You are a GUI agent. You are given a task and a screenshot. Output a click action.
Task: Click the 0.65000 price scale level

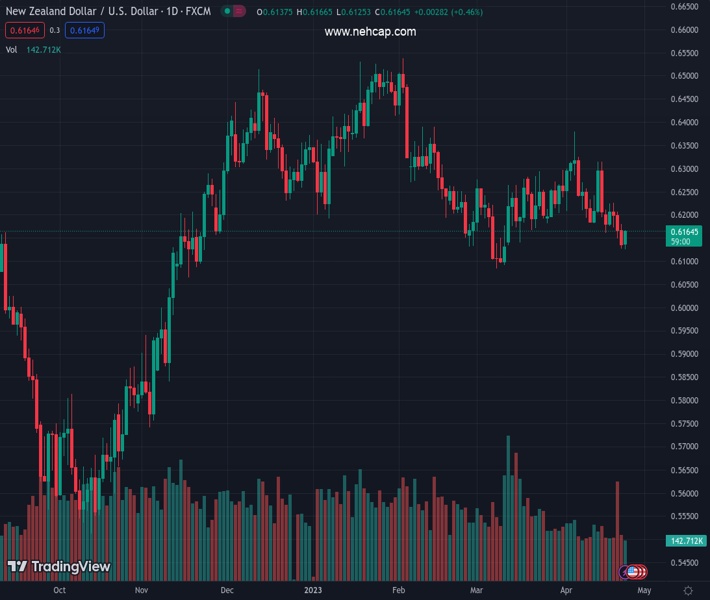(684, 76)
